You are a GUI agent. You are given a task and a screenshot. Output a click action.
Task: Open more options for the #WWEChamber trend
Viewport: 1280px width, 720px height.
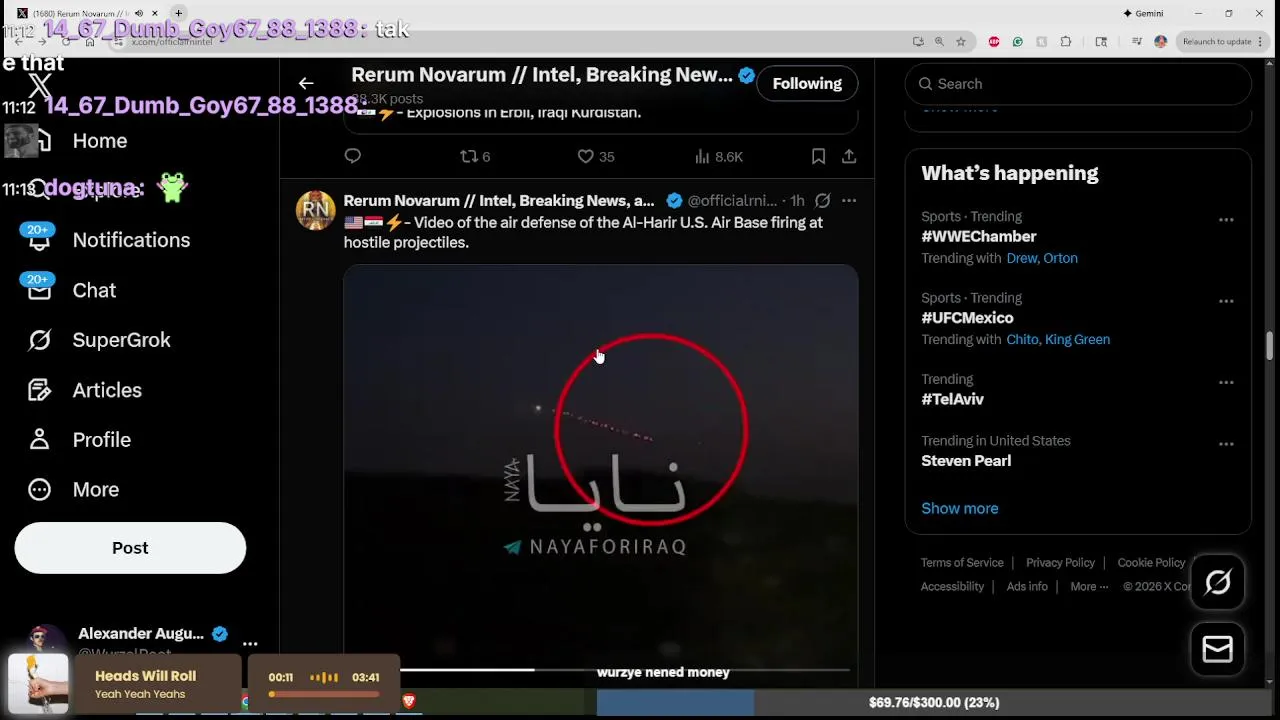1226,220
